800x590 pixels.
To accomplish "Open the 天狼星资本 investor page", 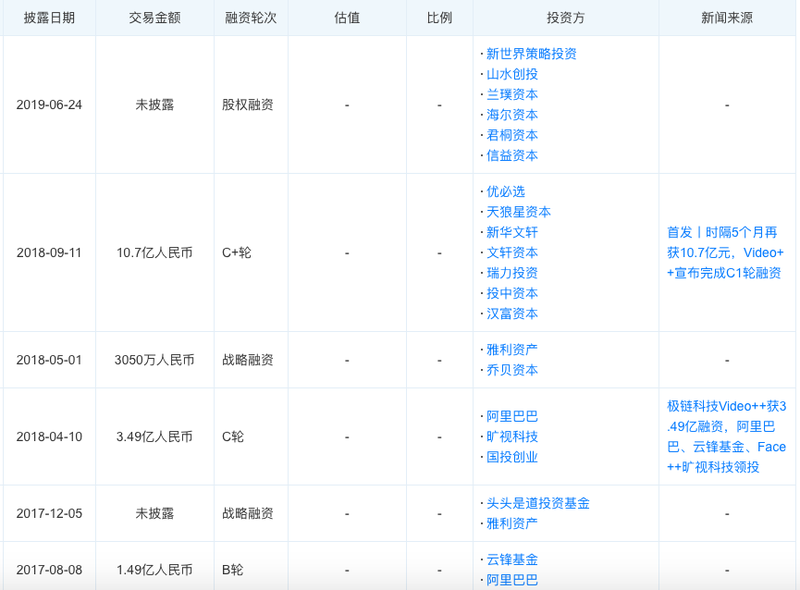I will (518, 212).
